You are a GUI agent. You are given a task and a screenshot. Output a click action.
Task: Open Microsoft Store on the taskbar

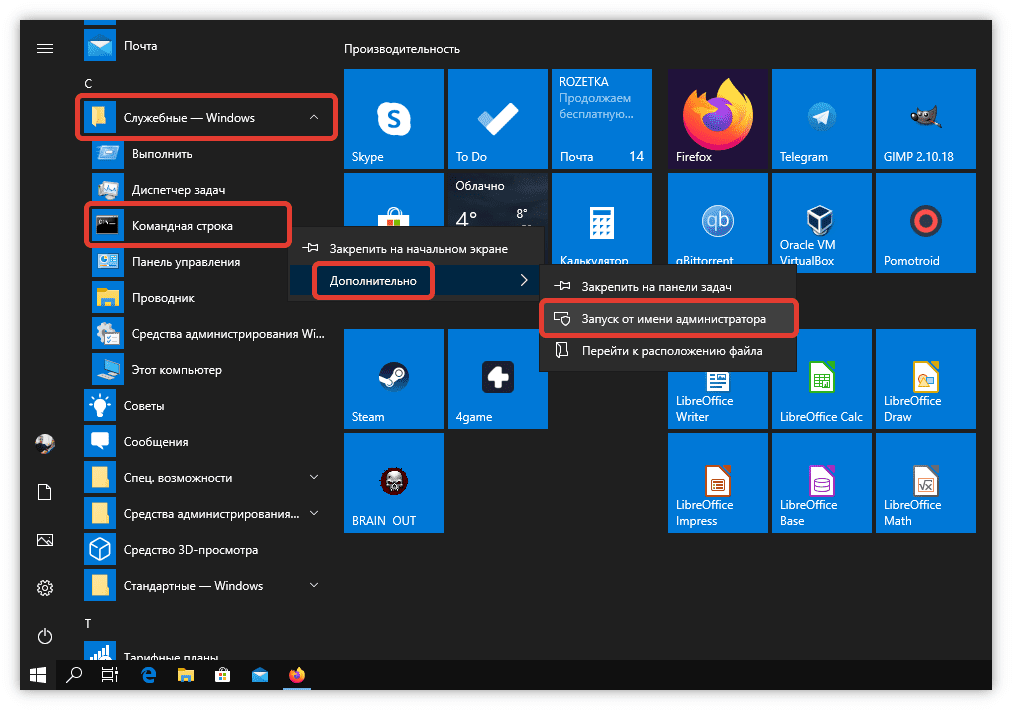[x=223, y=675]
